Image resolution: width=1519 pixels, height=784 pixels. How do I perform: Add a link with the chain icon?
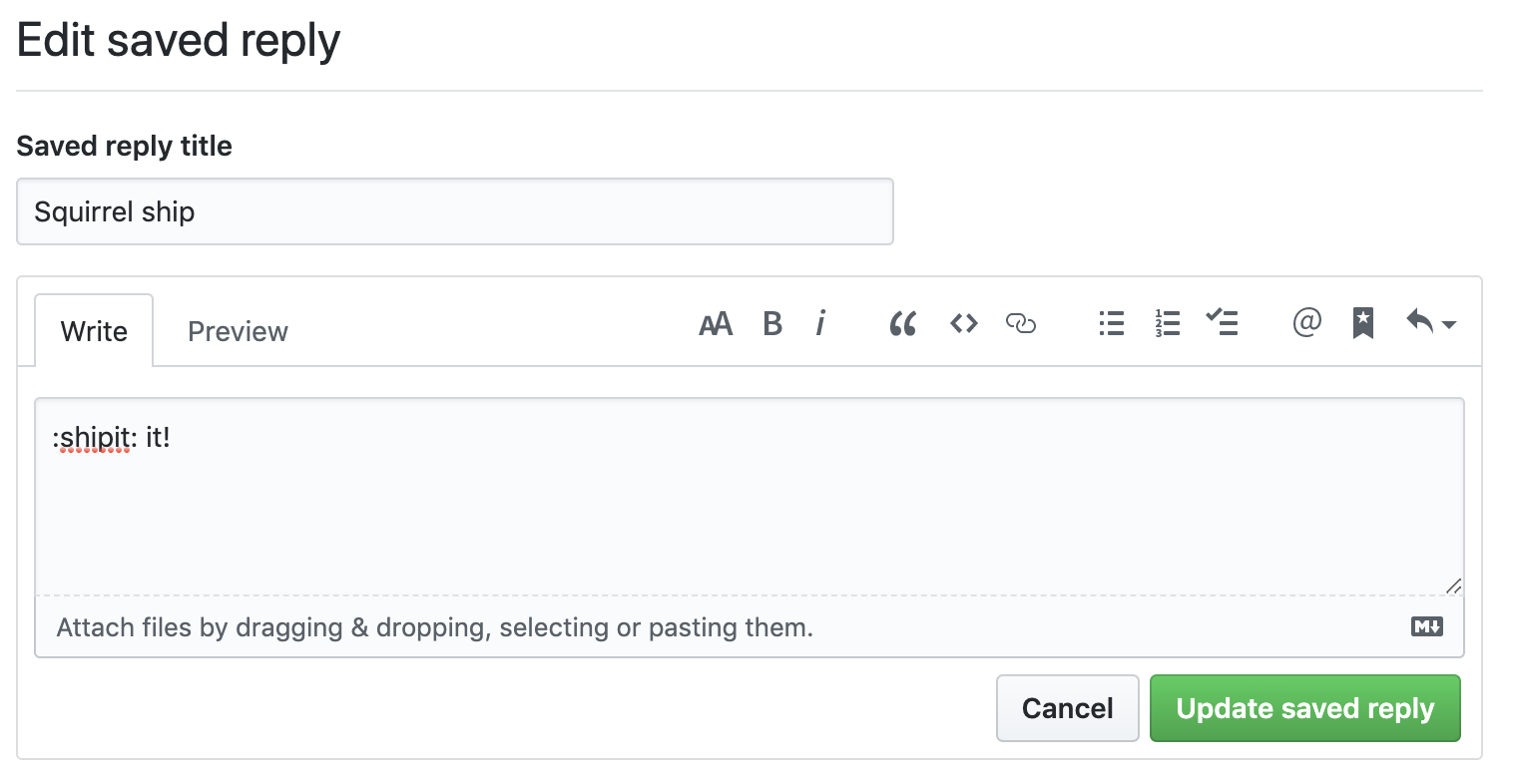pos(1020,324)
